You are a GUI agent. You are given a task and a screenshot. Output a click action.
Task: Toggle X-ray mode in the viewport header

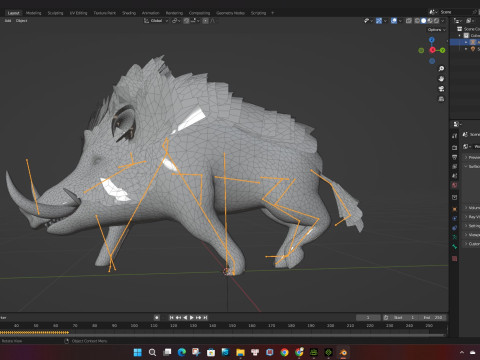[409, 21]
